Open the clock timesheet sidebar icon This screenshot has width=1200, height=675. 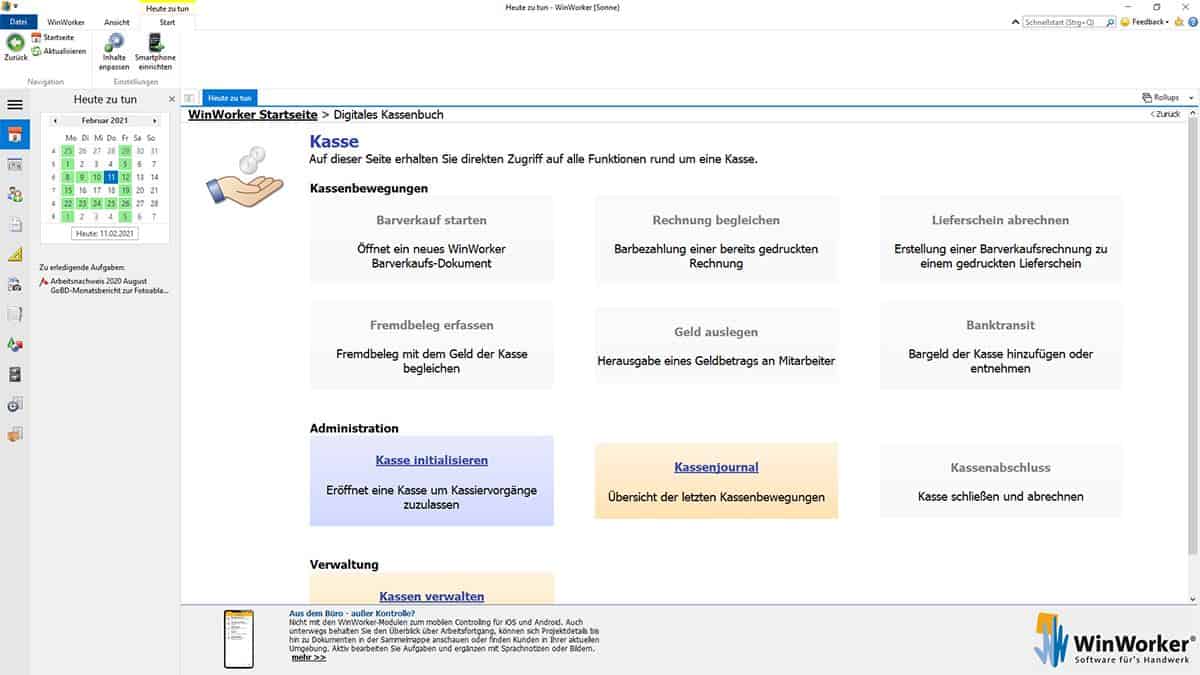click(15, 405)
